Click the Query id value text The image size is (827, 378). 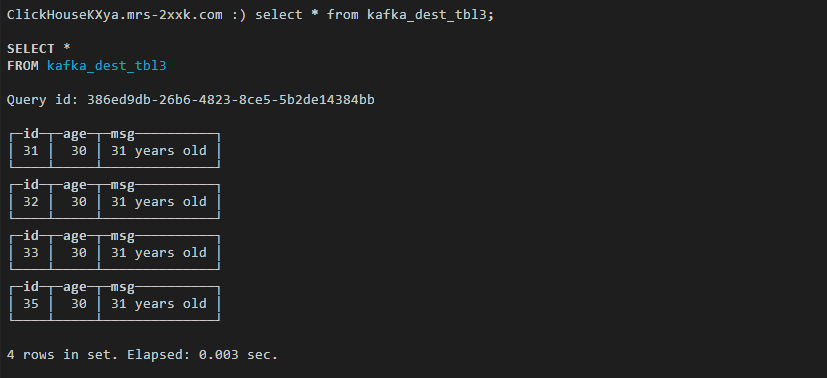point(230,100)
